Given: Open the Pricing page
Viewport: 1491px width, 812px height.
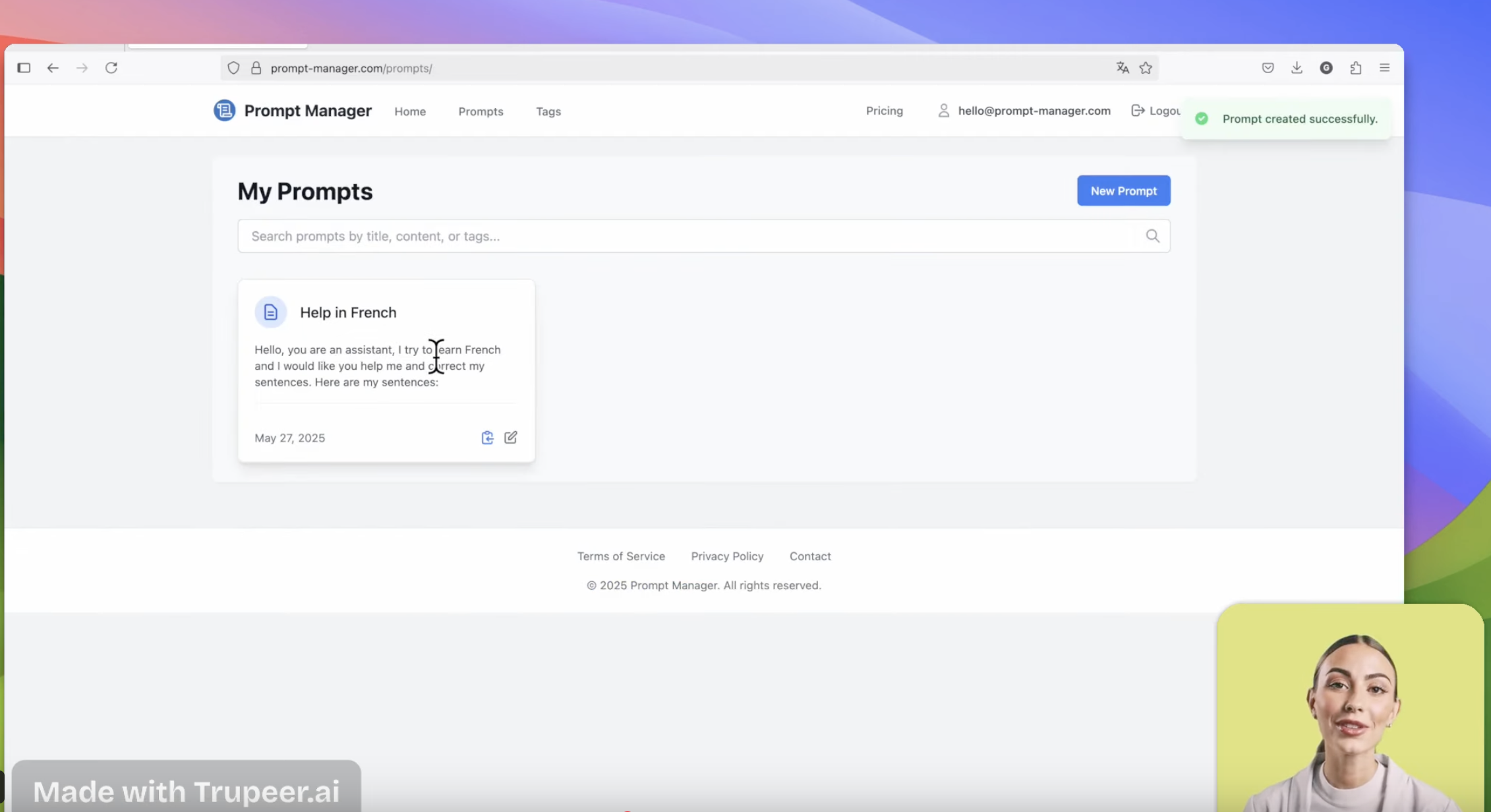Looking at the screenshot, I should pos(884,111).
